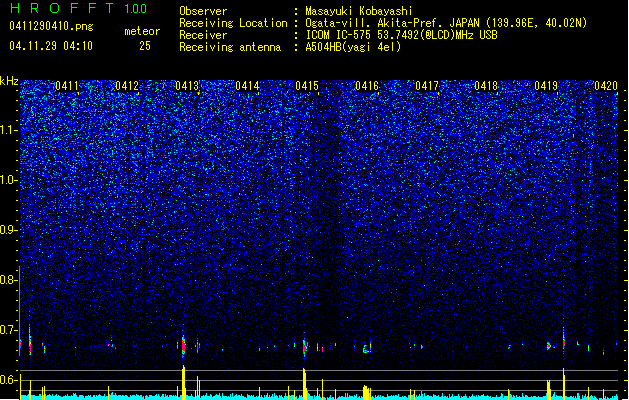Click the 1.0 frequency axis label
This screenshot has height=400, width=629.
pos(8,180)
